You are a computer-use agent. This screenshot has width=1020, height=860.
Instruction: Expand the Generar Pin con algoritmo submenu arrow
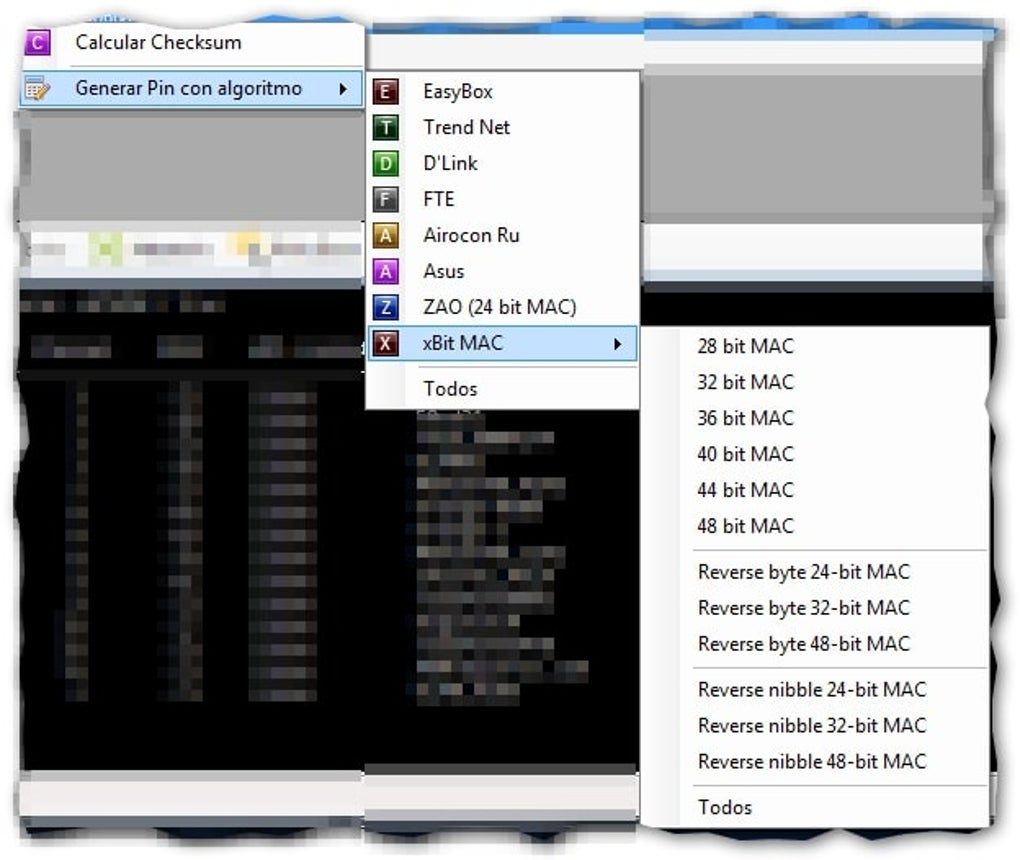343,88
